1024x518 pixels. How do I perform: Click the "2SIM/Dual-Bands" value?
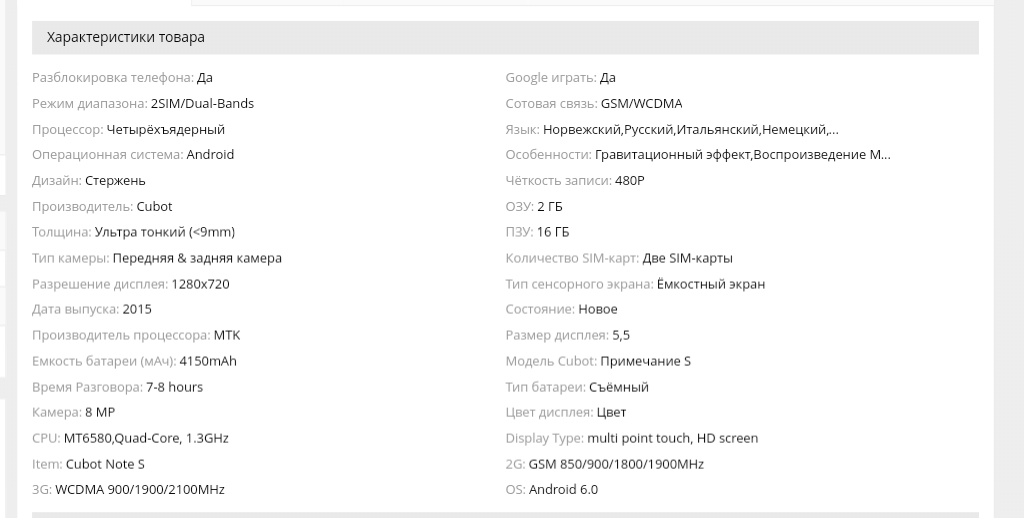(202, 104)
